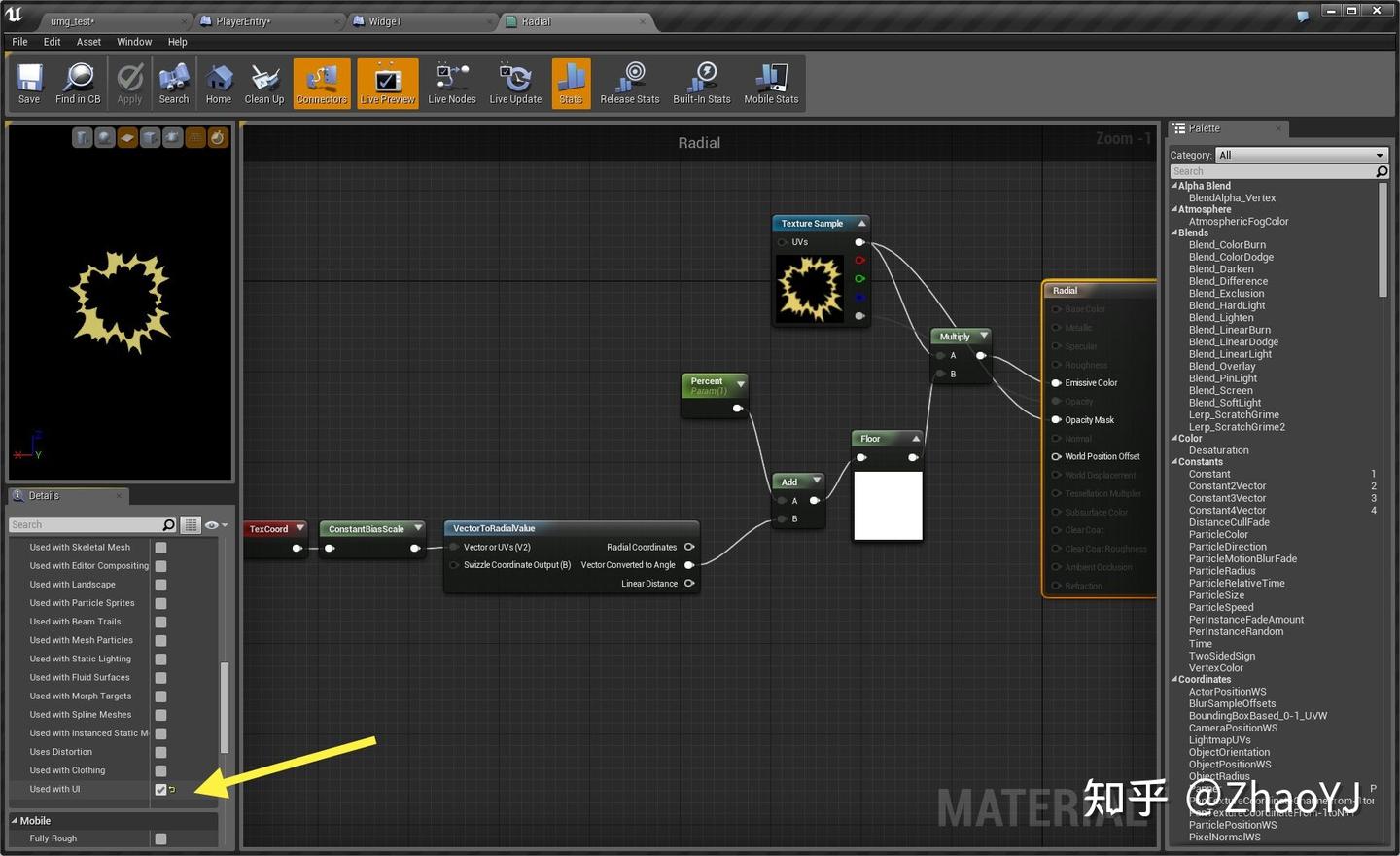Open the Multiply node header dropdown

(x=983, y=336)
